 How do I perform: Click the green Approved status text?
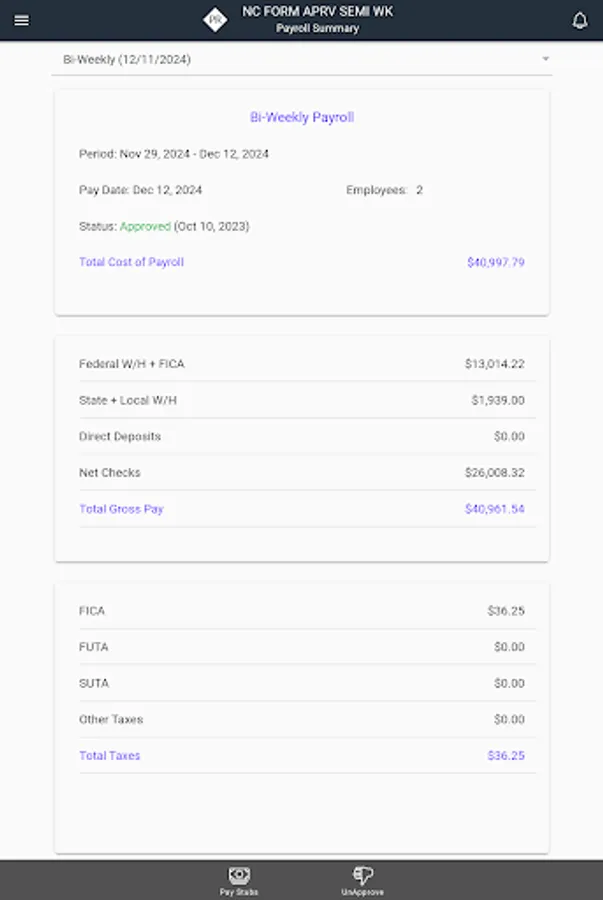[x=145, y=226]
